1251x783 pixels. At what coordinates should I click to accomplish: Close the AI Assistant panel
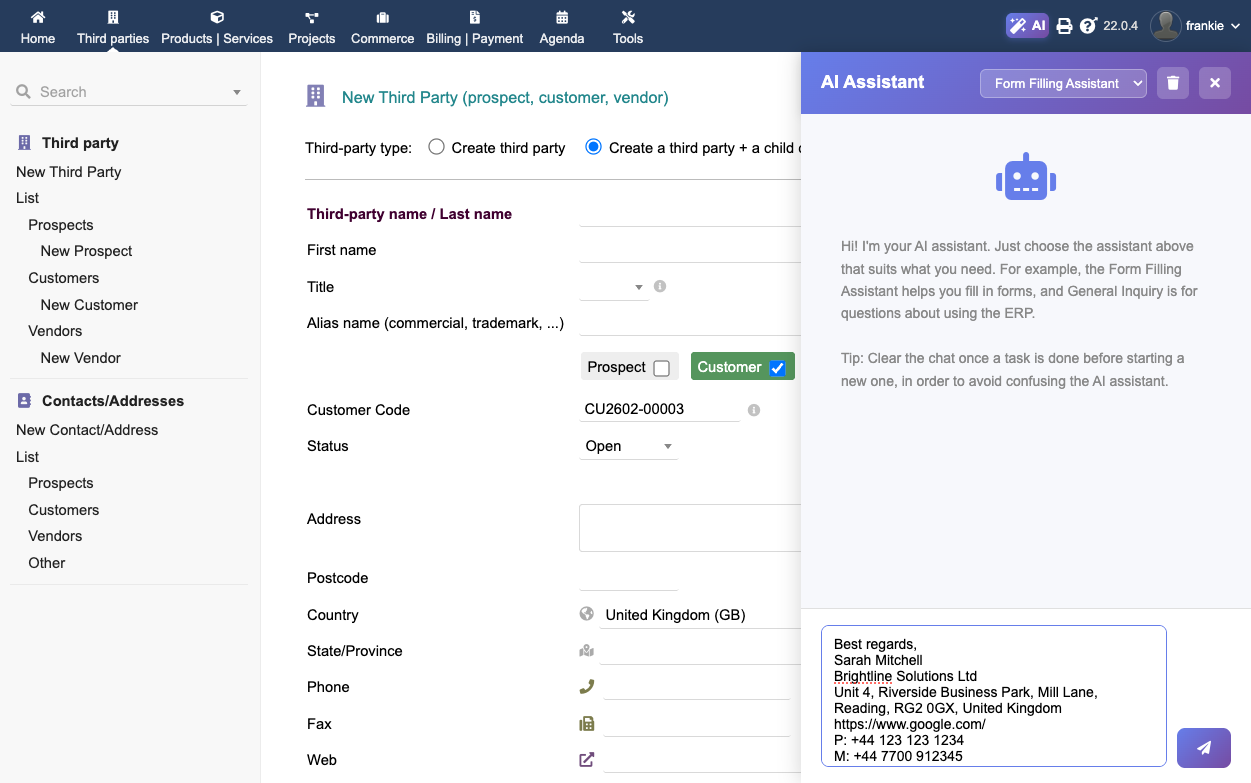pos(1215,83)
